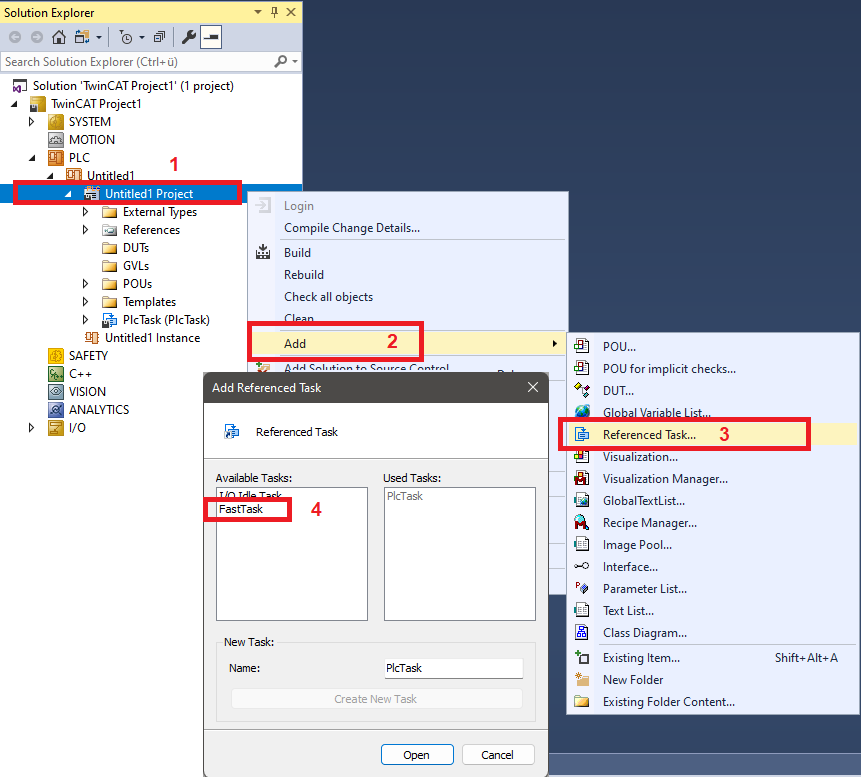861x777 pixels.
Task: Select the VISION node icon
Action: [56, 392]
